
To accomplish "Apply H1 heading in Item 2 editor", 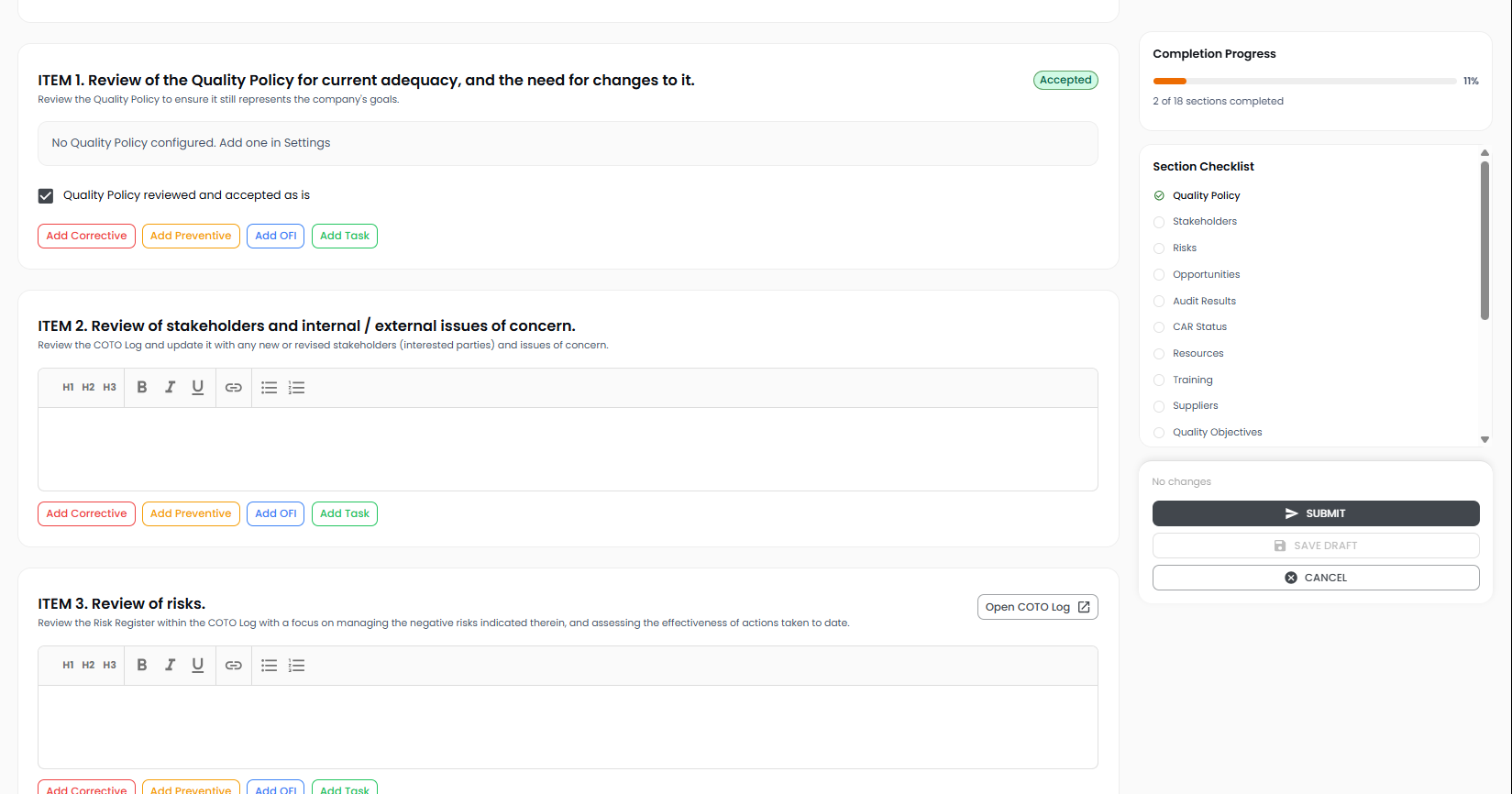I will [x=68, y=388].
